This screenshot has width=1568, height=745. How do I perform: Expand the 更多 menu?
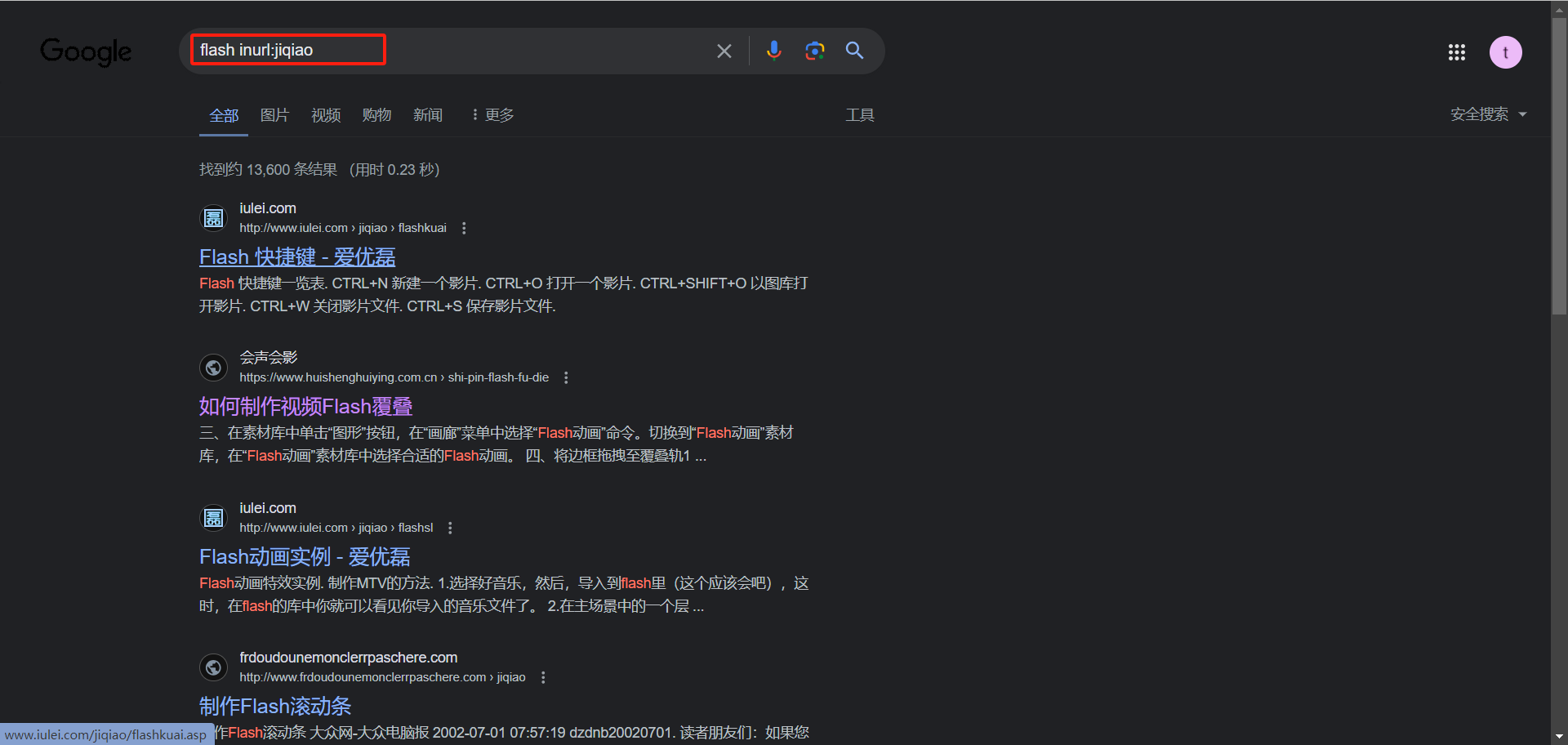(492, 115)
